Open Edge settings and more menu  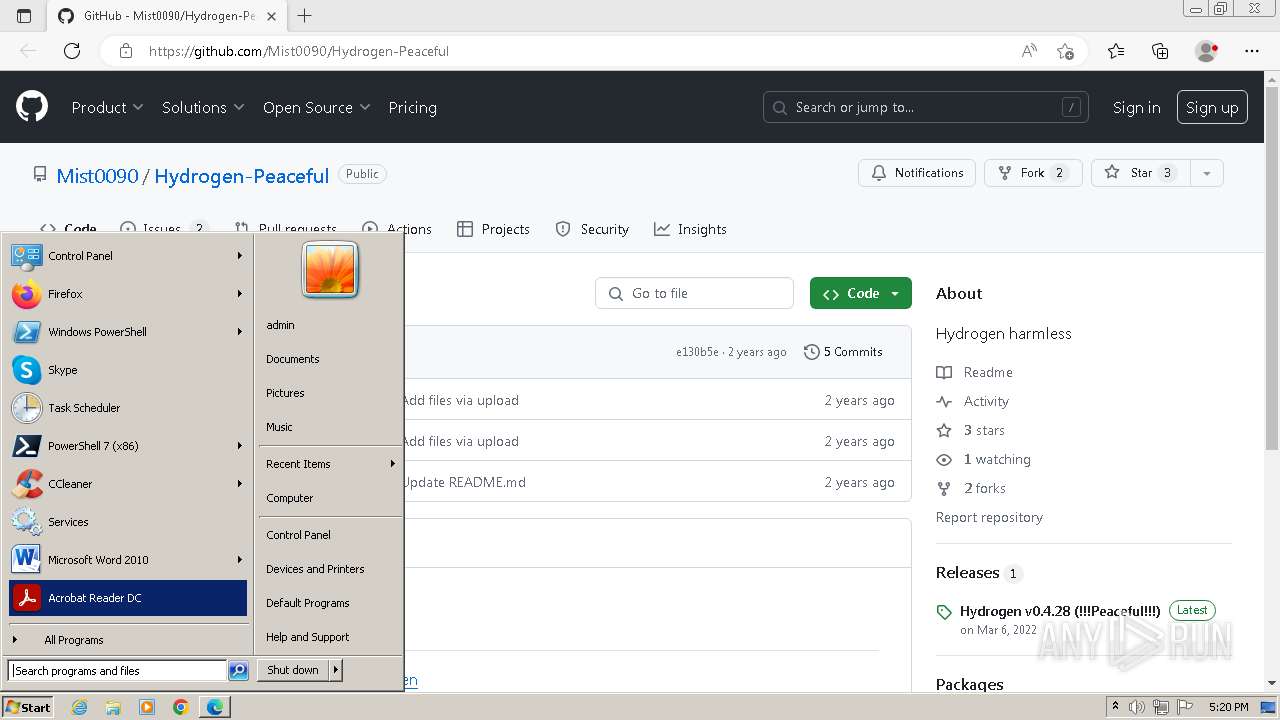click(1252, 51)
